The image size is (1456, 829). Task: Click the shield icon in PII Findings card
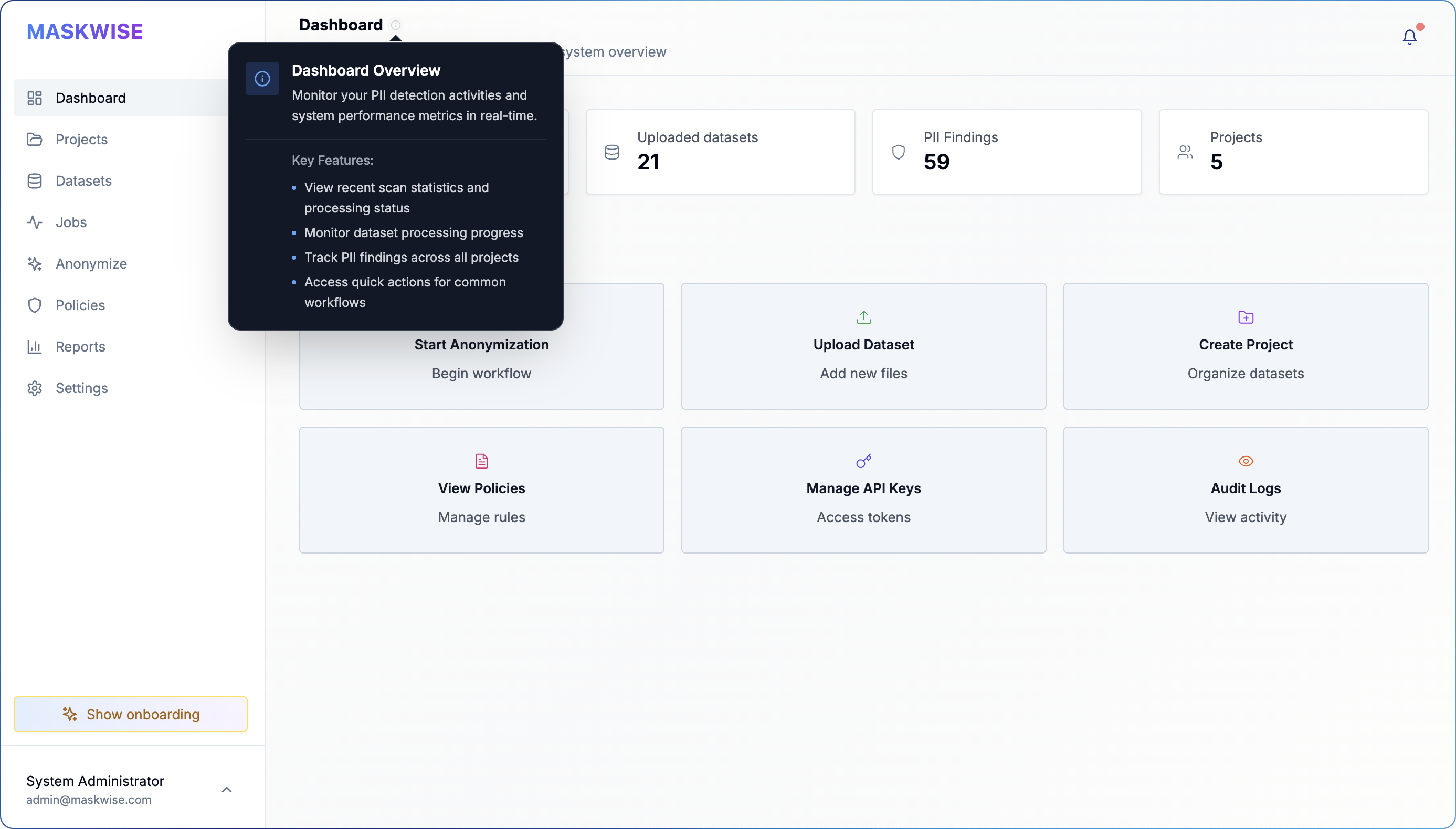click(x=899, y=152)
